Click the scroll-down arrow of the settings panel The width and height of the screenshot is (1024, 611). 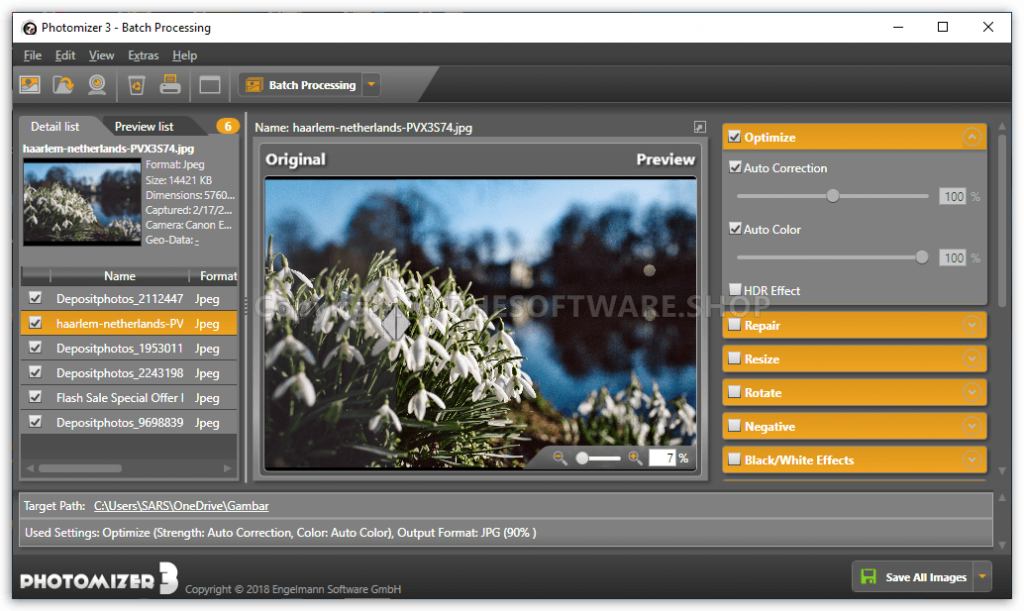pos(1002,471)
